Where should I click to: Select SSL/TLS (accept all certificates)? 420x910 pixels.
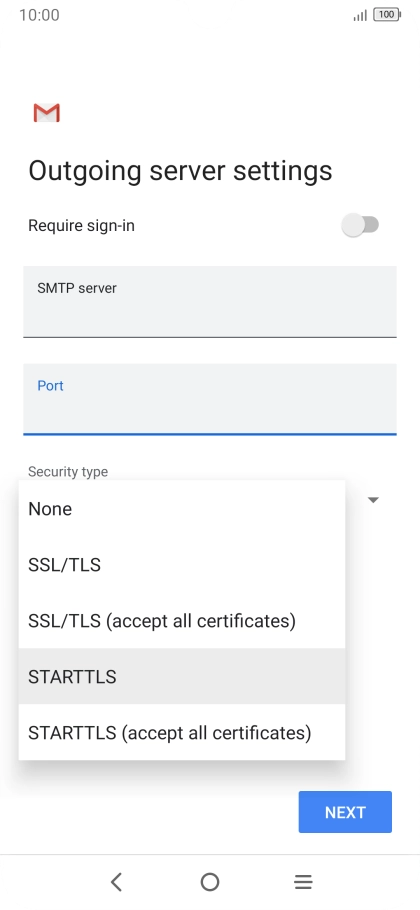tap(182, 620)
